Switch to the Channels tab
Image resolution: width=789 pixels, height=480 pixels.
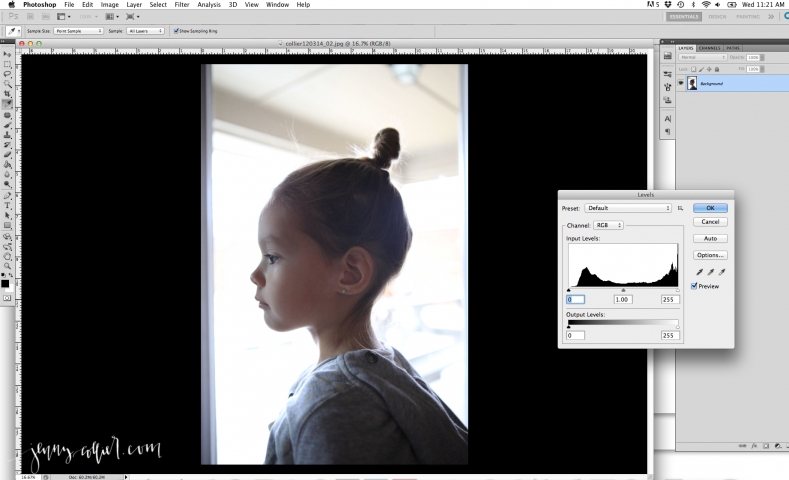click(x=709, y=47)
